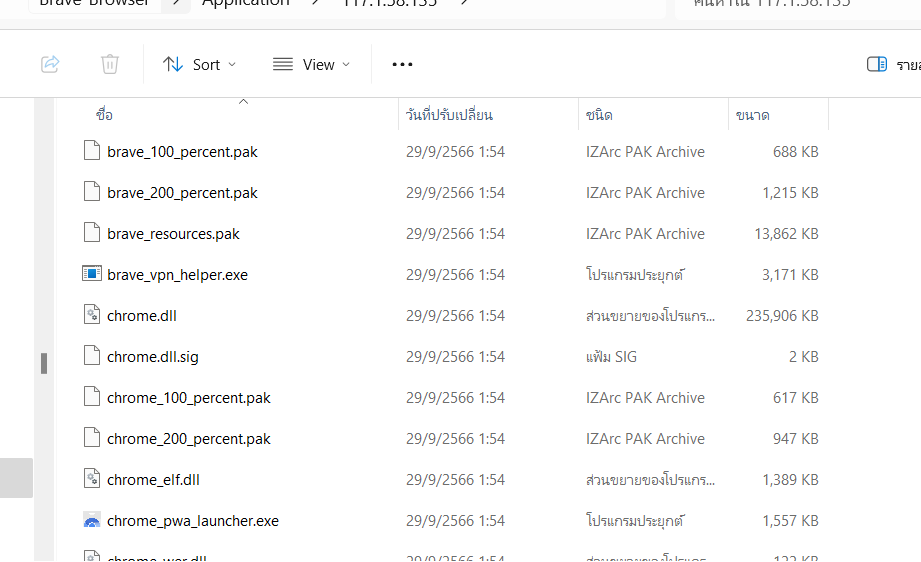This screenshot has height=562, width=921.
Task: Select file chrome_elf.dll
Action: coord(153,480)
